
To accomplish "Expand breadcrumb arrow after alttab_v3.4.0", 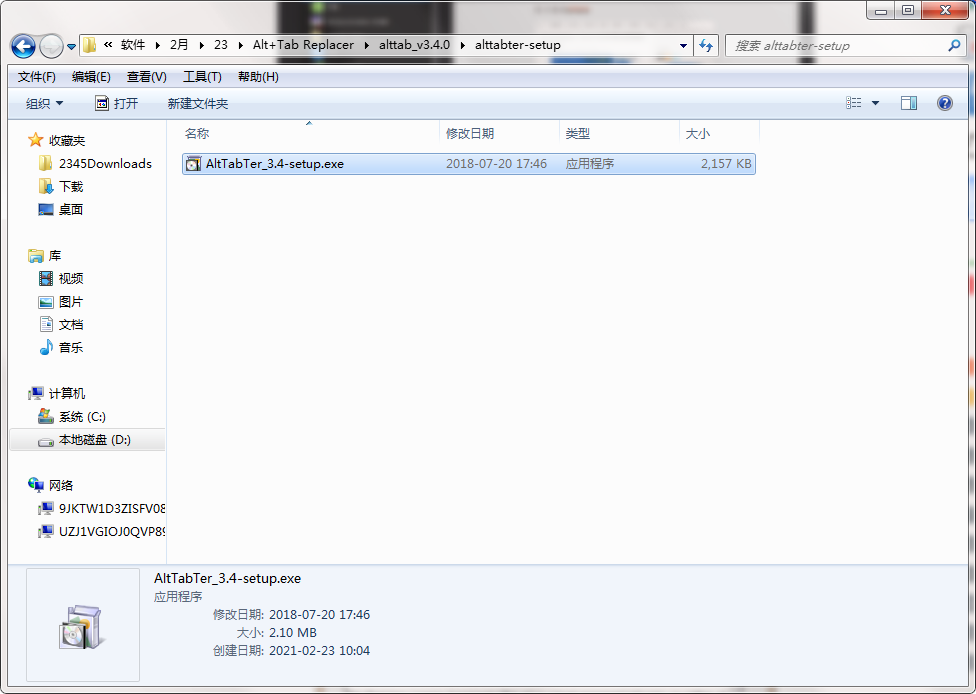I will click(462, 45).
